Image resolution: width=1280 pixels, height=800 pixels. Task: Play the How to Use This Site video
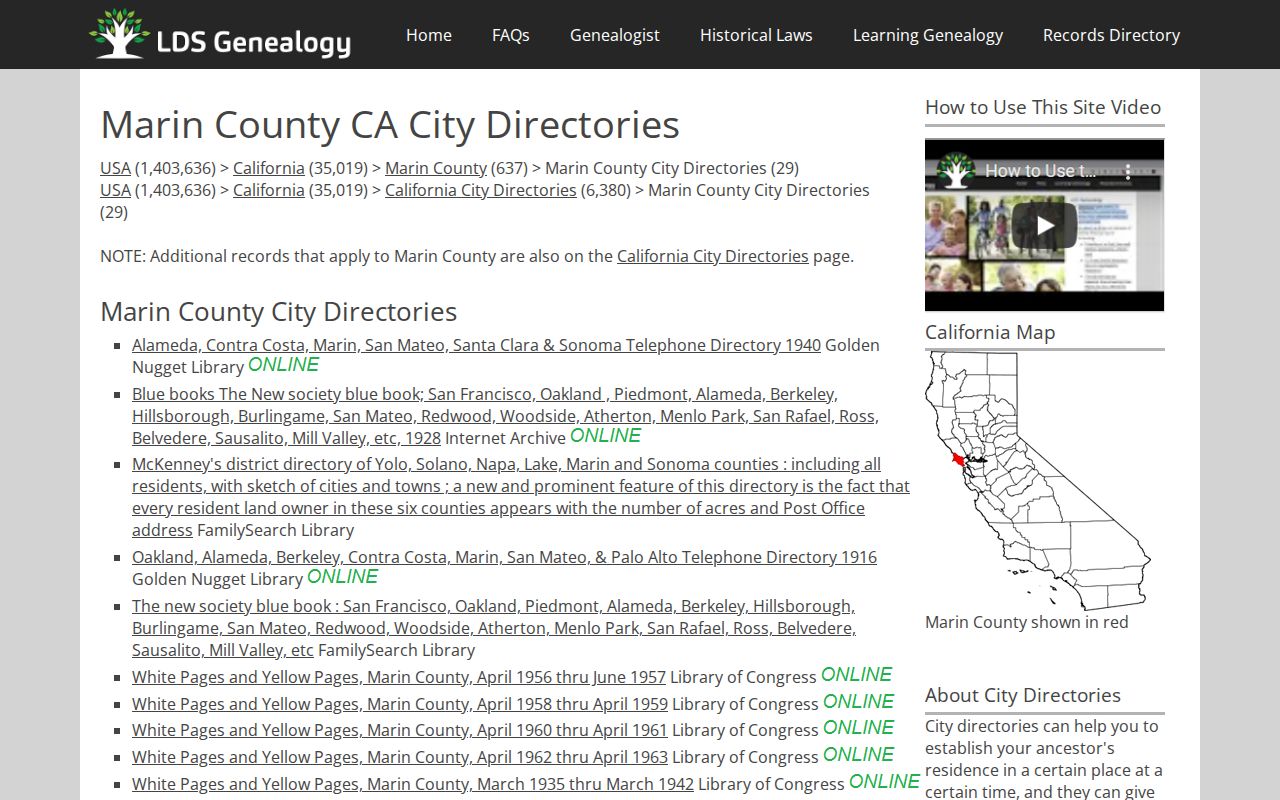1044,225
